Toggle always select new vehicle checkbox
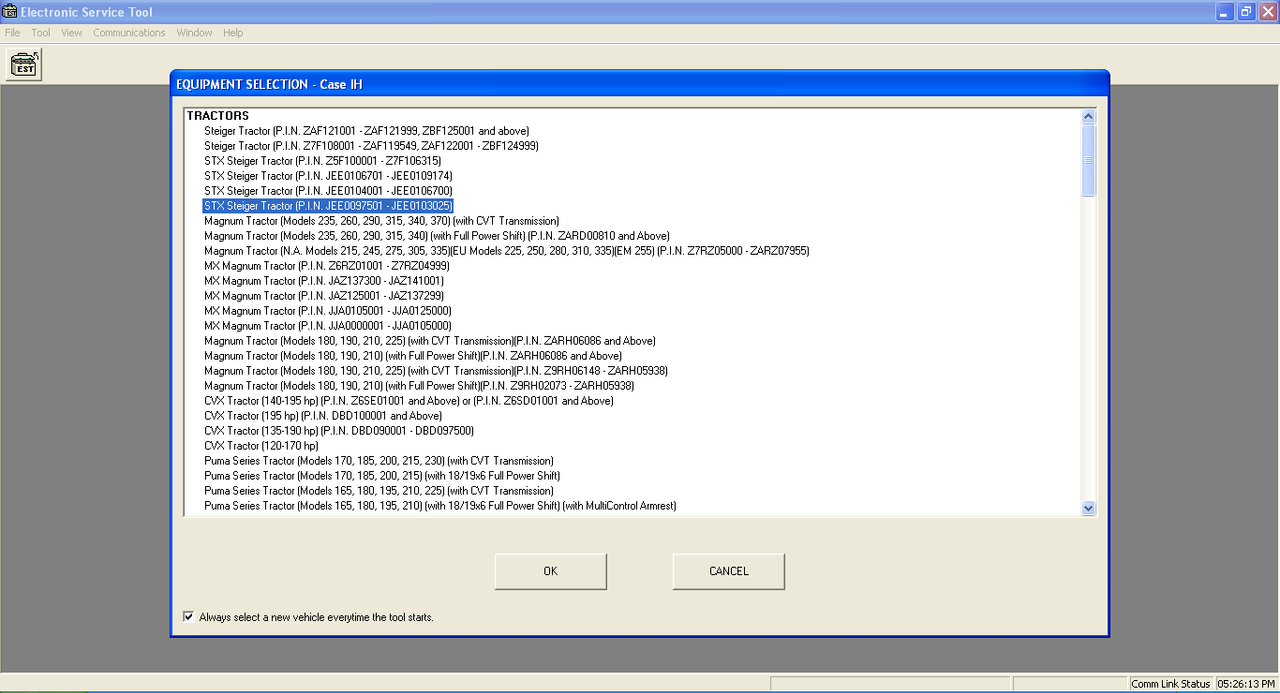This screenshot has width=1280, height=693. coord(188,617)
